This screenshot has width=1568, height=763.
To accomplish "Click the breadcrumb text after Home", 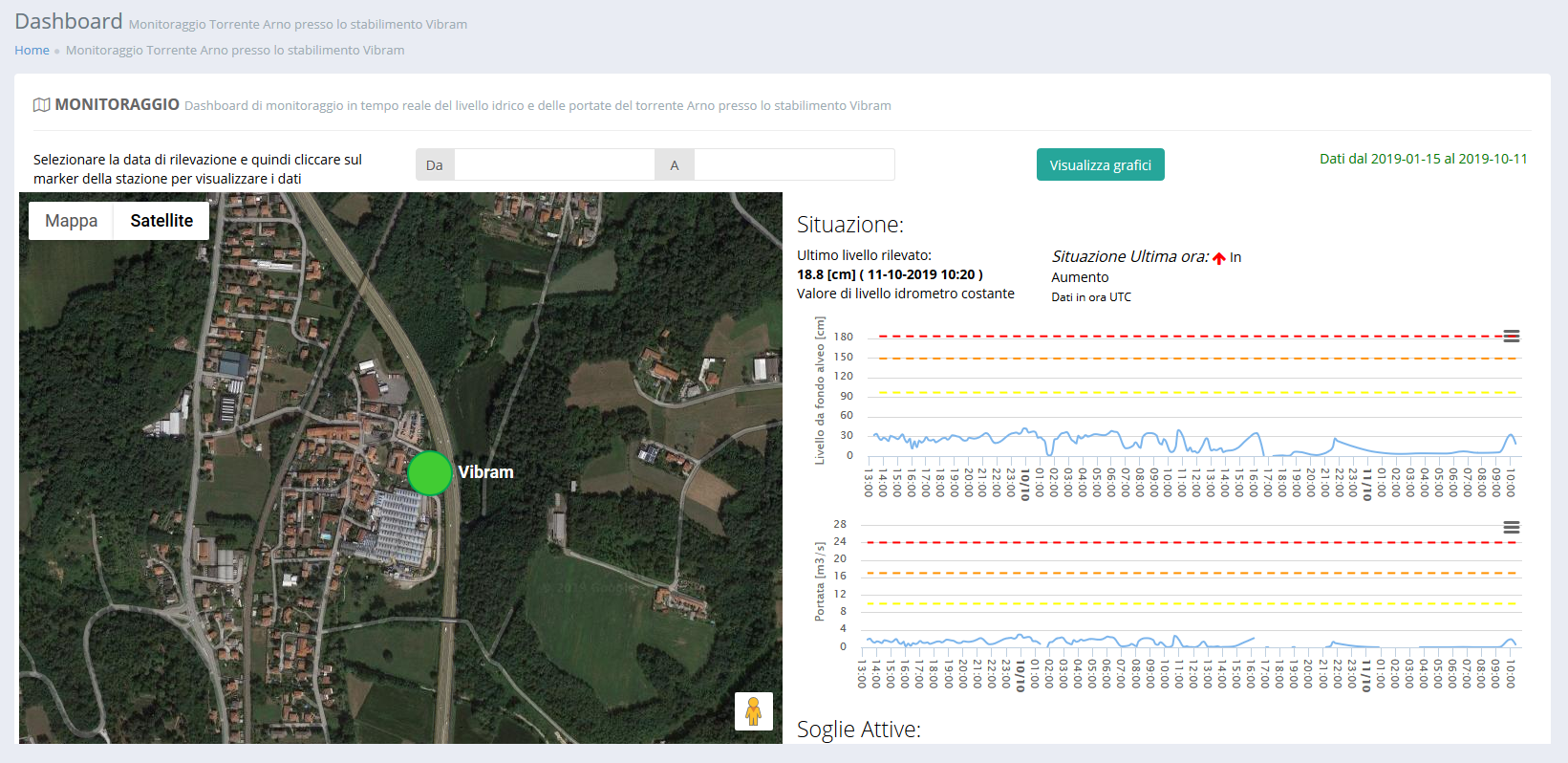I will [235, 50].
